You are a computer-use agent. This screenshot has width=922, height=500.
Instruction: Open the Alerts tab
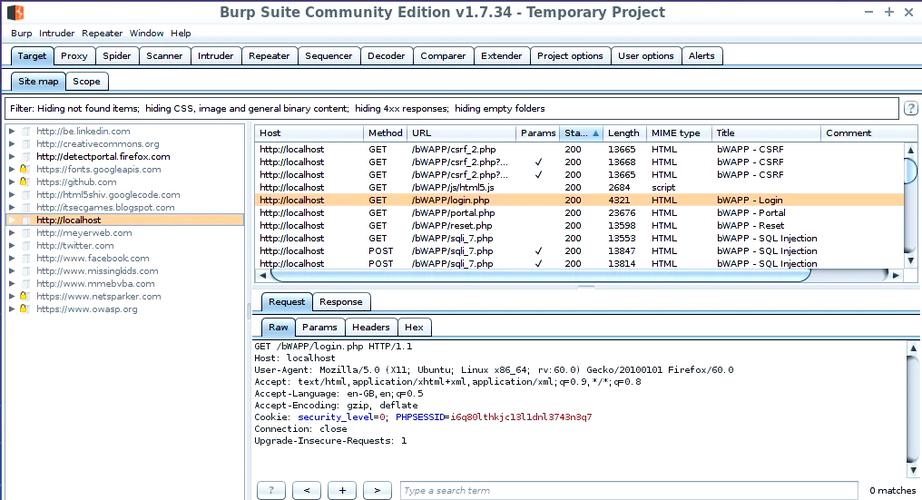coord(701,56)
